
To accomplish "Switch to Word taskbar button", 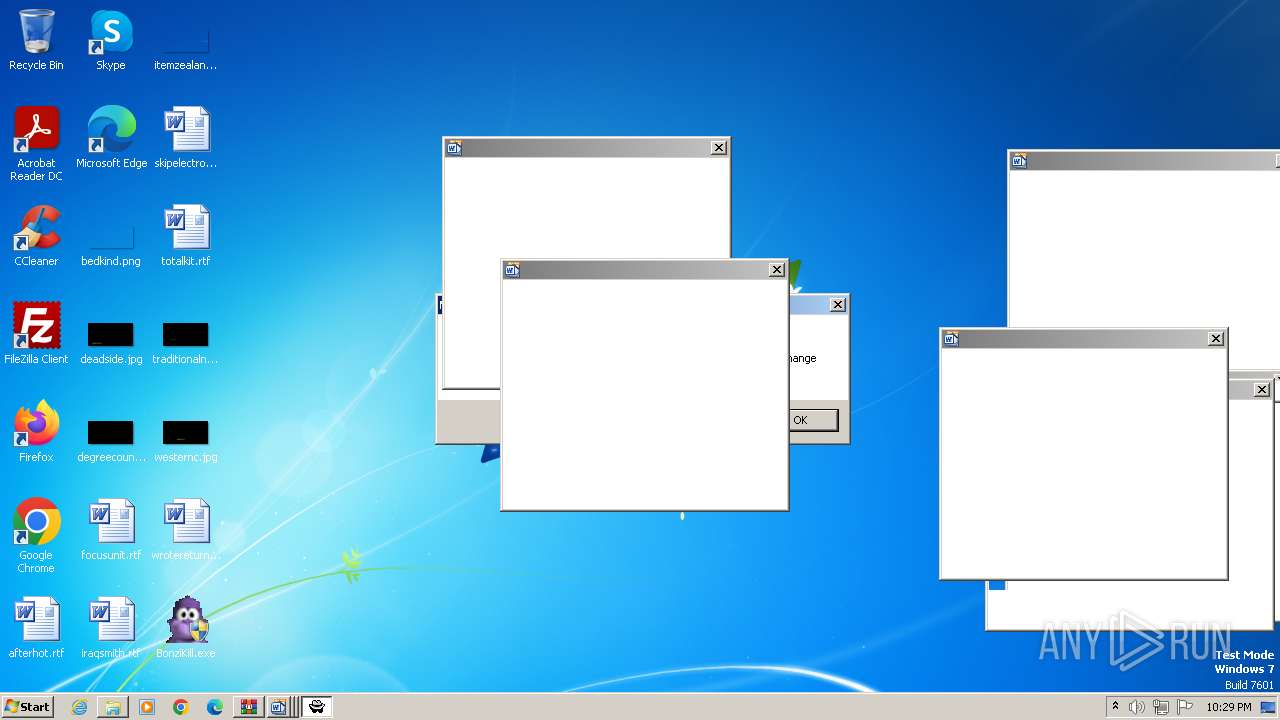I will [281, 707].
